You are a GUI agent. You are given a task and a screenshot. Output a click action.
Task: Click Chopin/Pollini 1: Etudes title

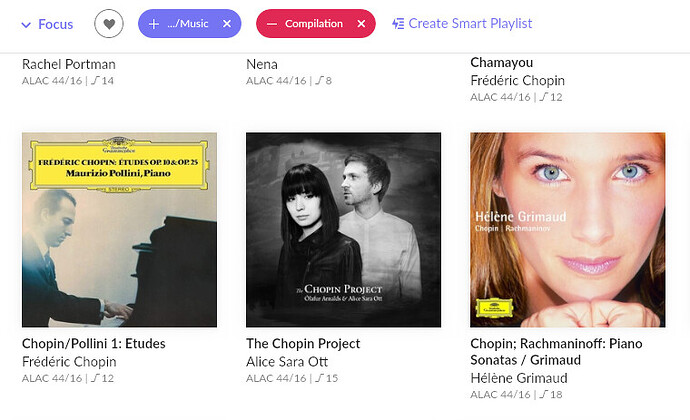point(94,344)
